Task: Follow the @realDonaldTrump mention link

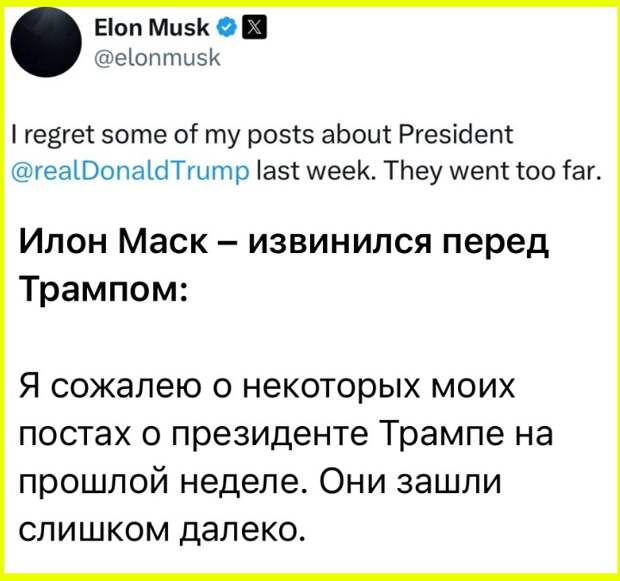Action: coord(131,172)
